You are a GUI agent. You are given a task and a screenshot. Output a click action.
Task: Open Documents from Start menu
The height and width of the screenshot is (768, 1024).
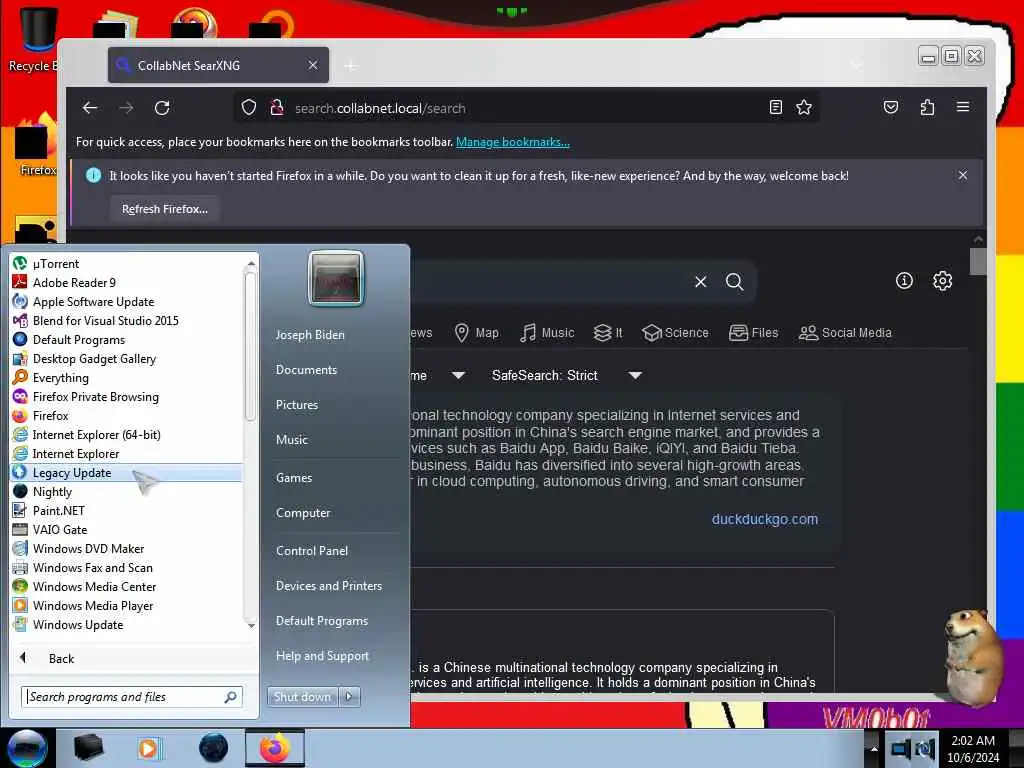306,370
